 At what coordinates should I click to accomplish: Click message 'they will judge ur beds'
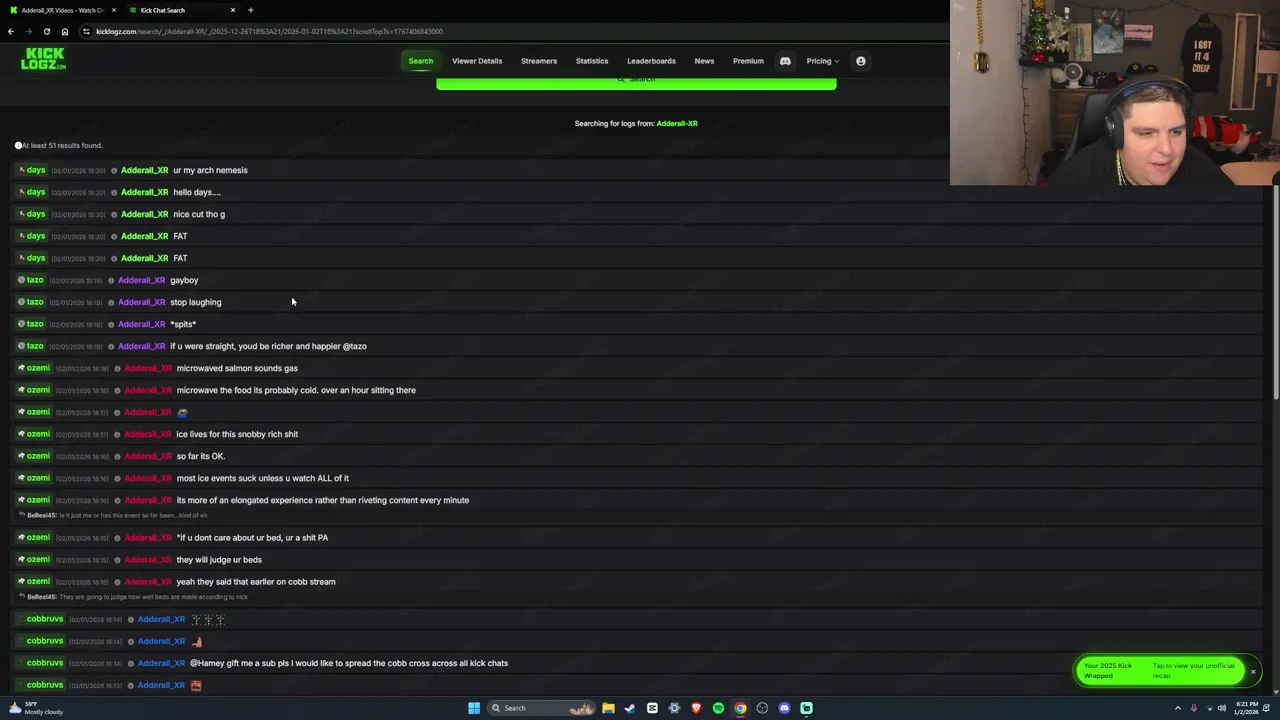point(219,560)
